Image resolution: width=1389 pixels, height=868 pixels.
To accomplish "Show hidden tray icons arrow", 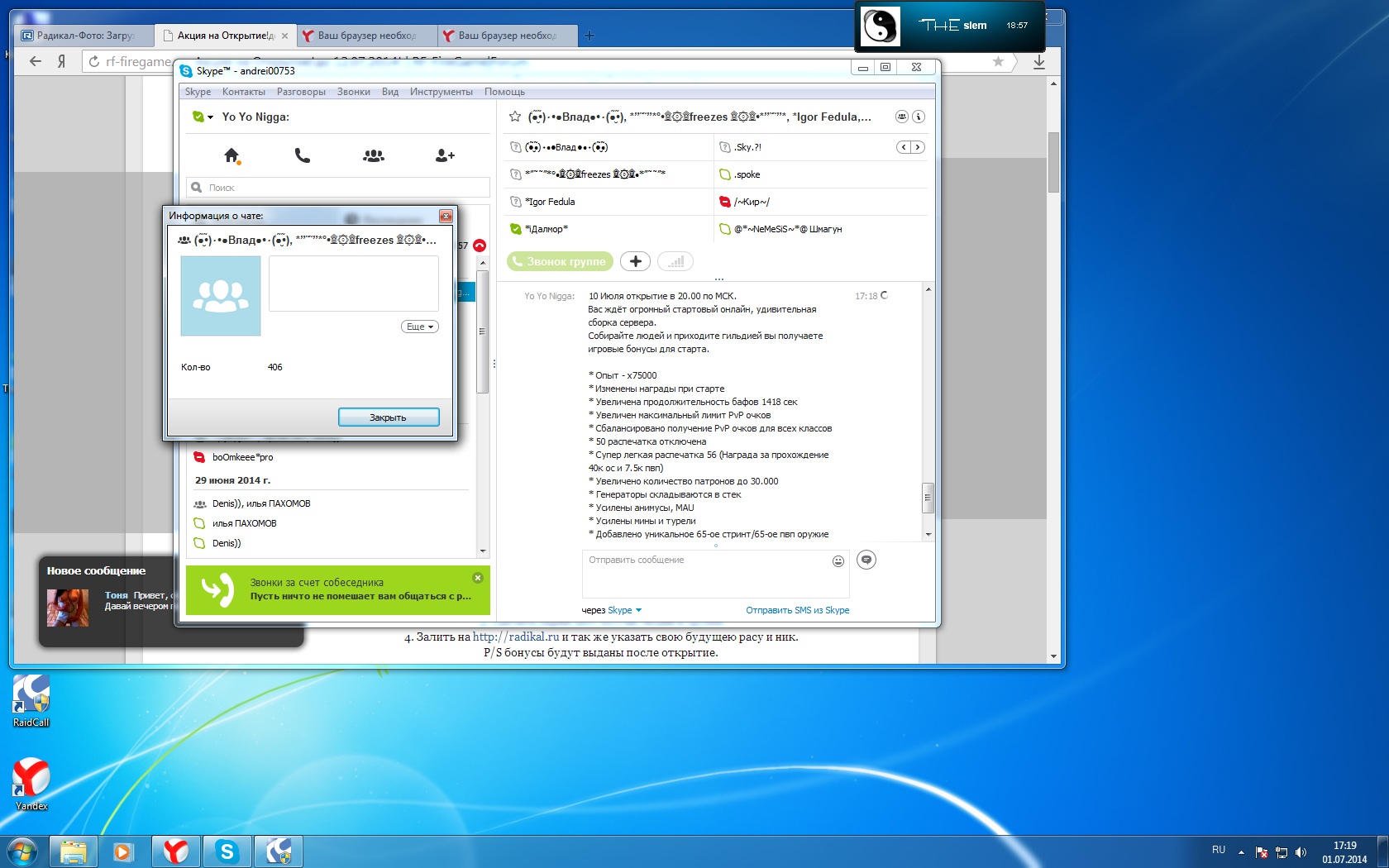I will pos(1241,852).
